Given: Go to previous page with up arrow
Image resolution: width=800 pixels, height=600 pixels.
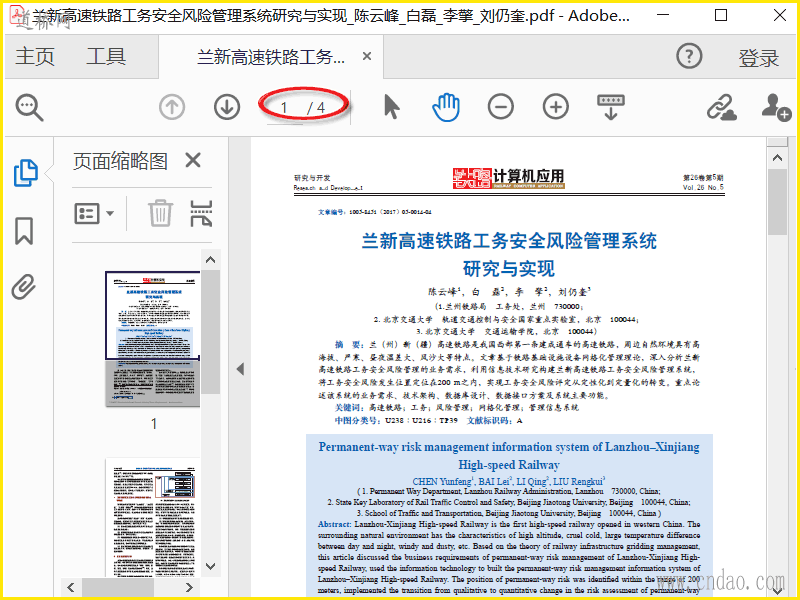Looking at the screenshot, I should tap(172, 107).
